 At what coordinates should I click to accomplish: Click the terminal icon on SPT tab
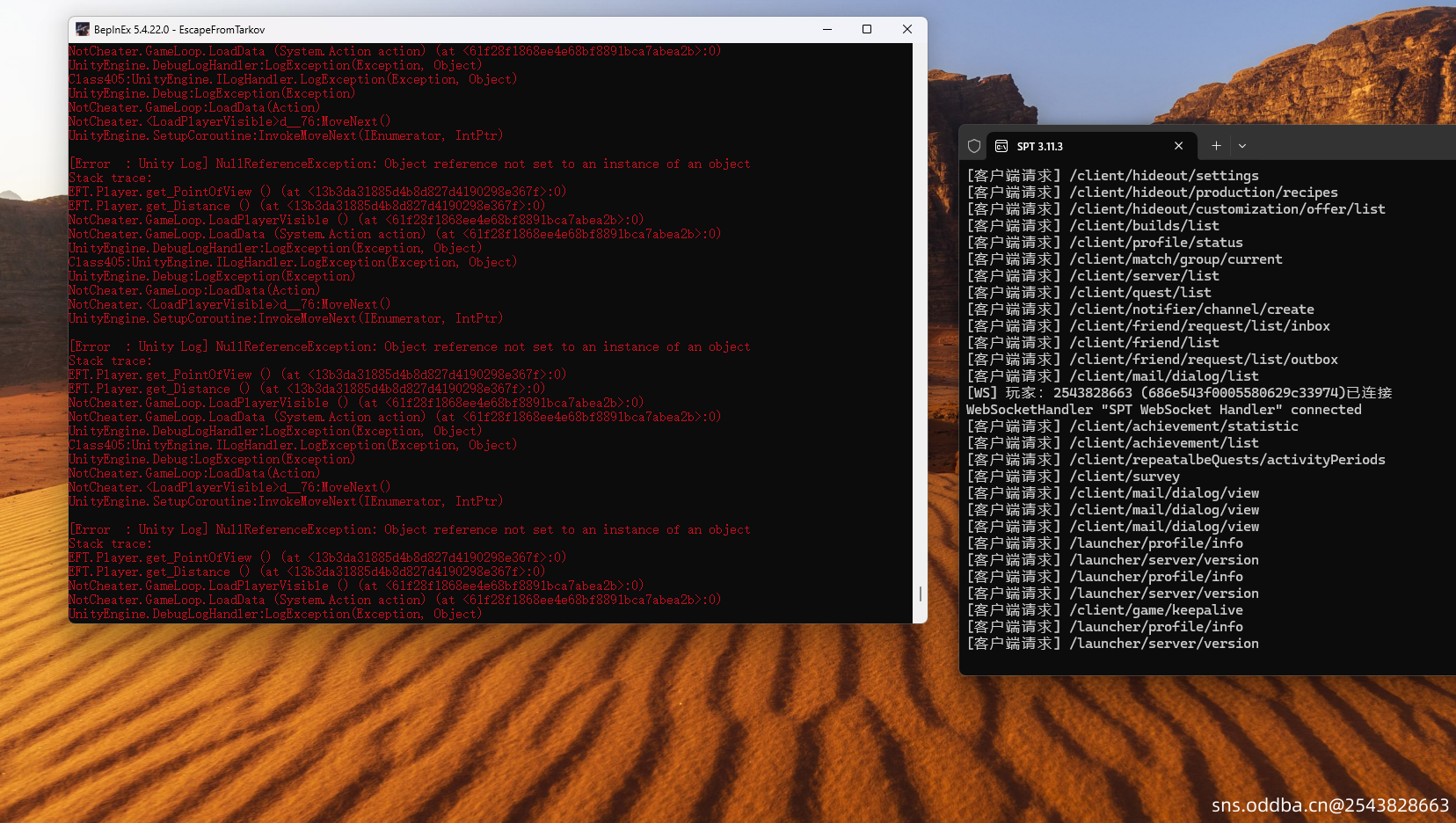pyautogui.click(x=1001, y=146)
